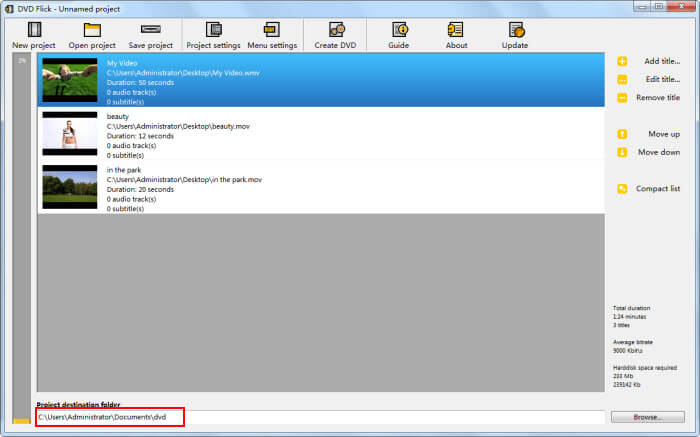Image resolution: width=700 pixels, height=437 pixels.
Task: Click the 'My Video' title name
Action: pyautogui.click(x=122, y=63)
